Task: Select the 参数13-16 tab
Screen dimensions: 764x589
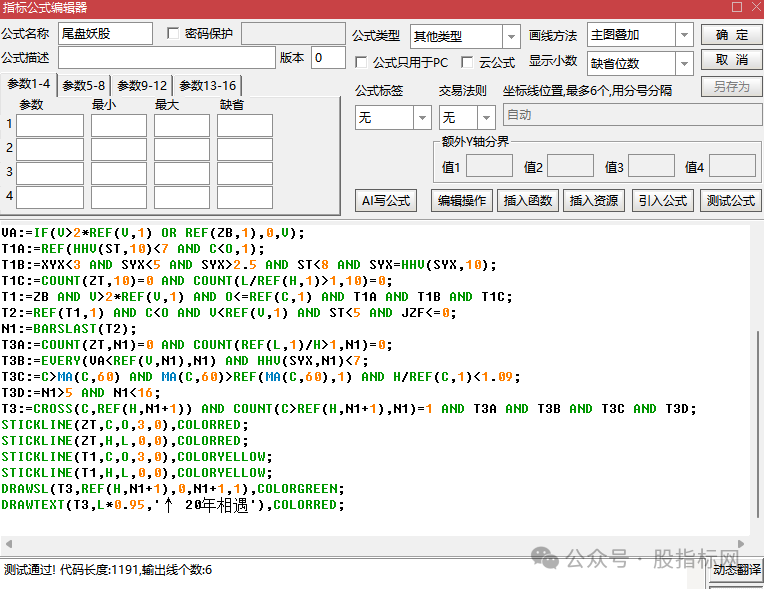Action: (208, 86)
